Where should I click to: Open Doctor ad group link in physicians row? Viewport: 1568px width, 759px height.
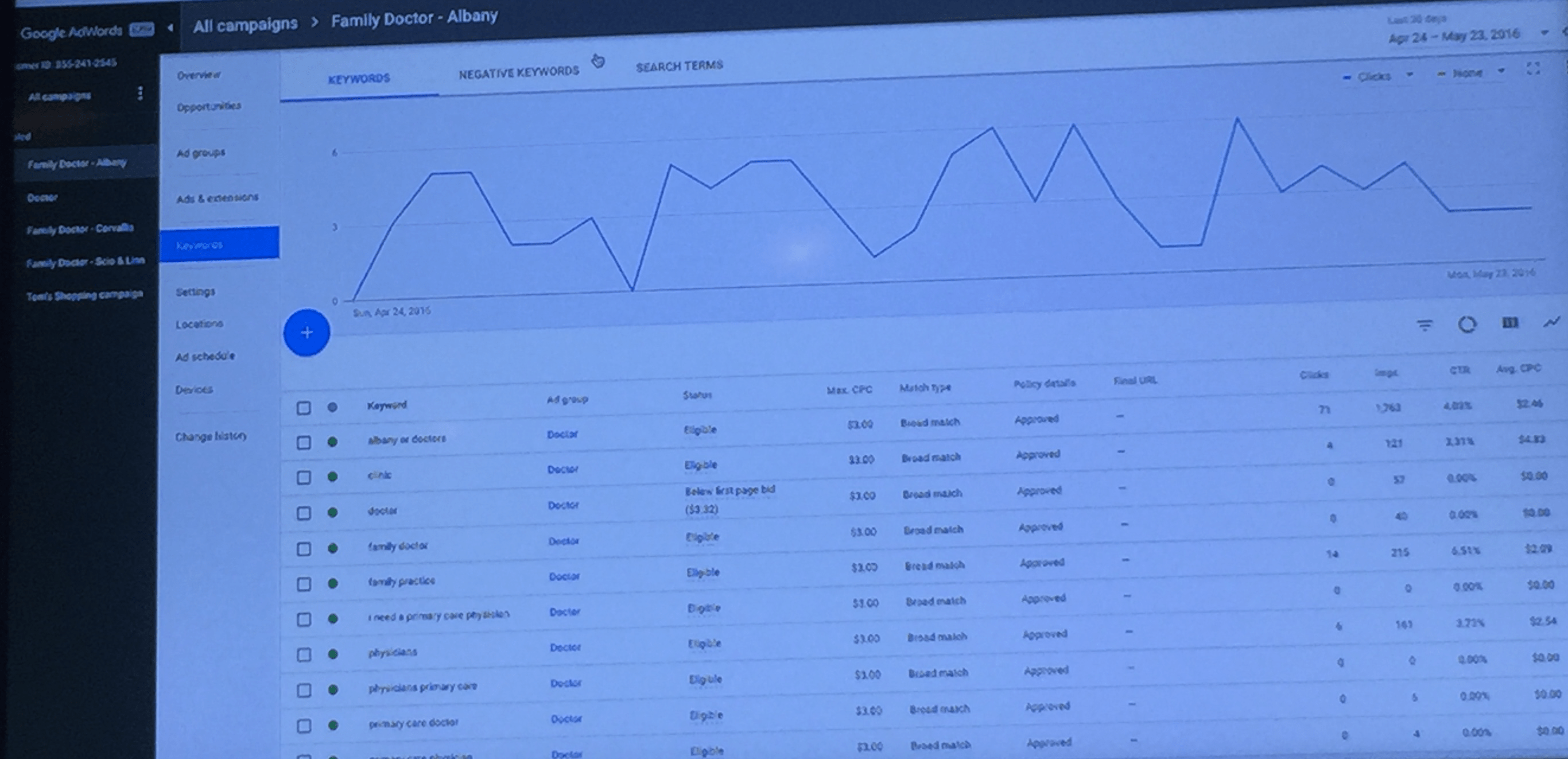click(x=565, y=648)
